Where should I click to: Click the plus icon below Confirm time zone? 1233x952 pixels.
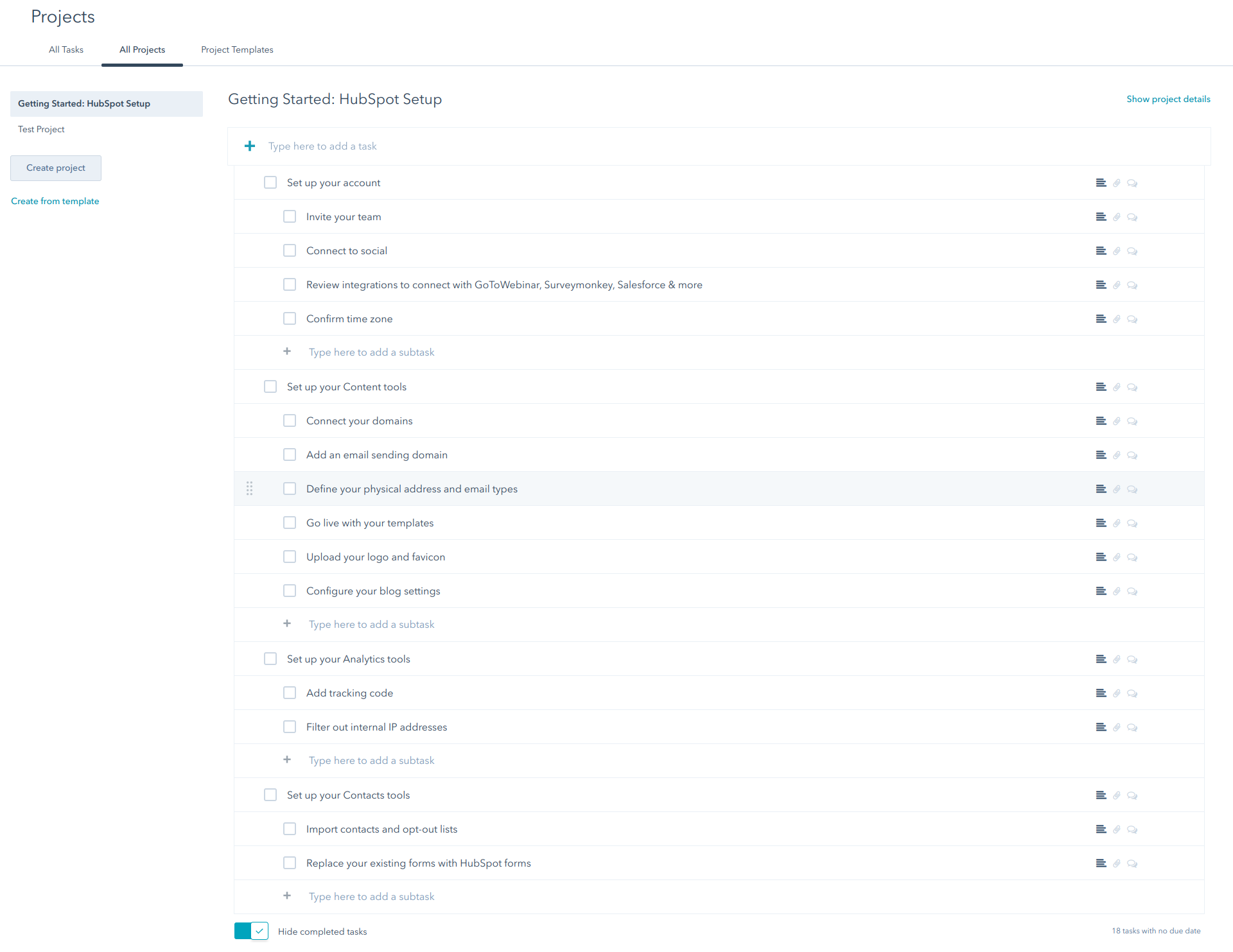tap(287, 352)
